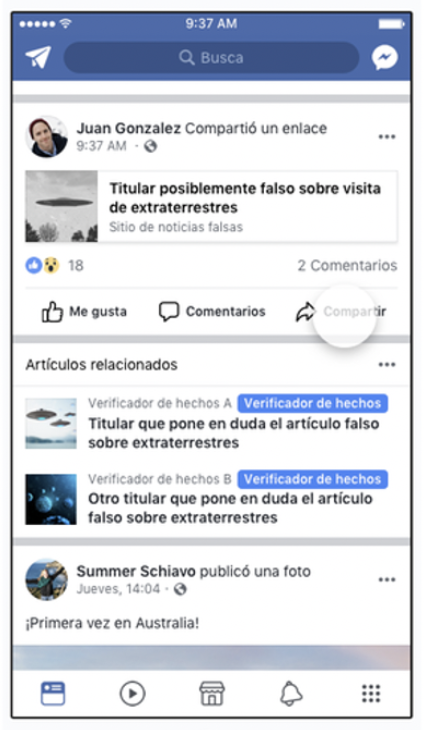The image size is (424, 730).
Task: Open Messenger from the top bar icon
Action: click(384, 58)
